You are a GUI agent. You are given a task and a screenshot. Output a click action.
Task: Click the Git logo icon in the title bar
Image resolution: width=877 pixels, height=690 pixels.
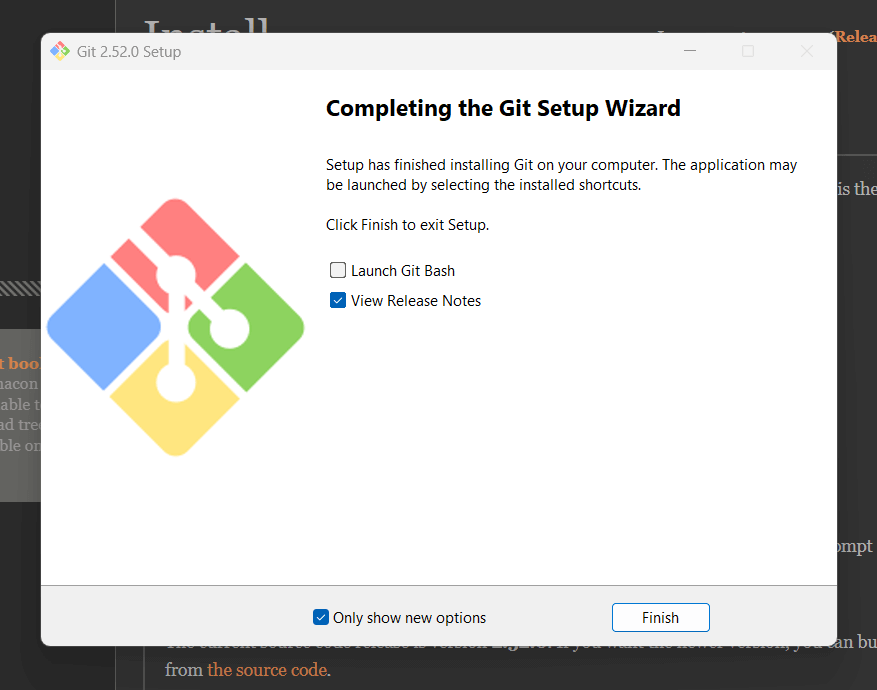60,50
